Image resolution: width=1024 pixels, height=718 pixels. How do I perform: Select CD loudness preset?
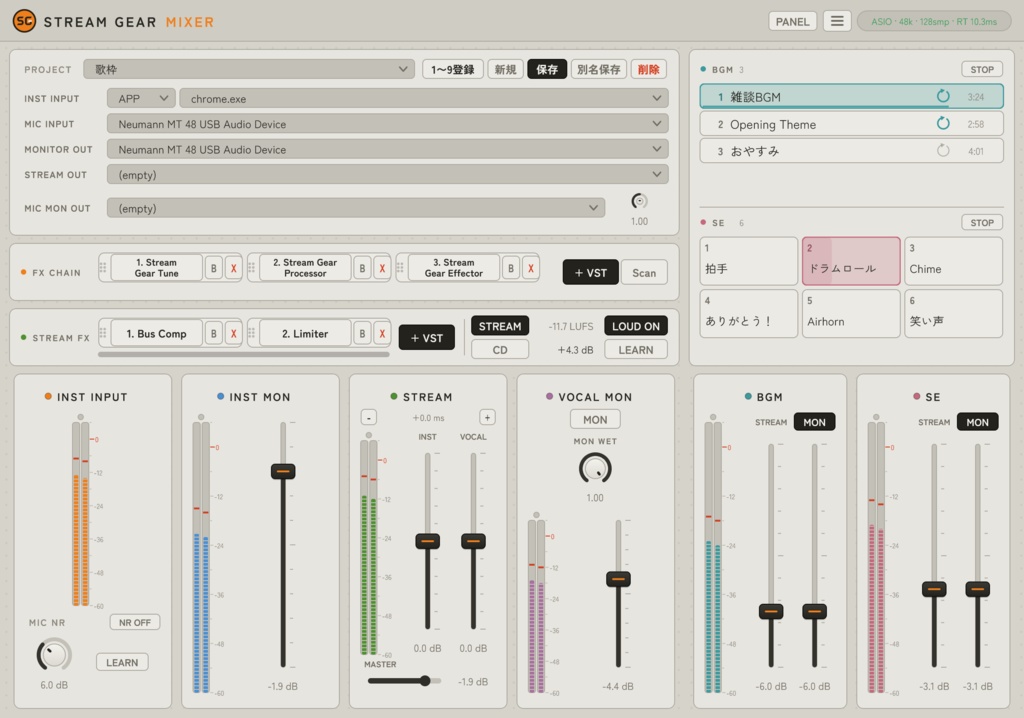tap(500, 350)
